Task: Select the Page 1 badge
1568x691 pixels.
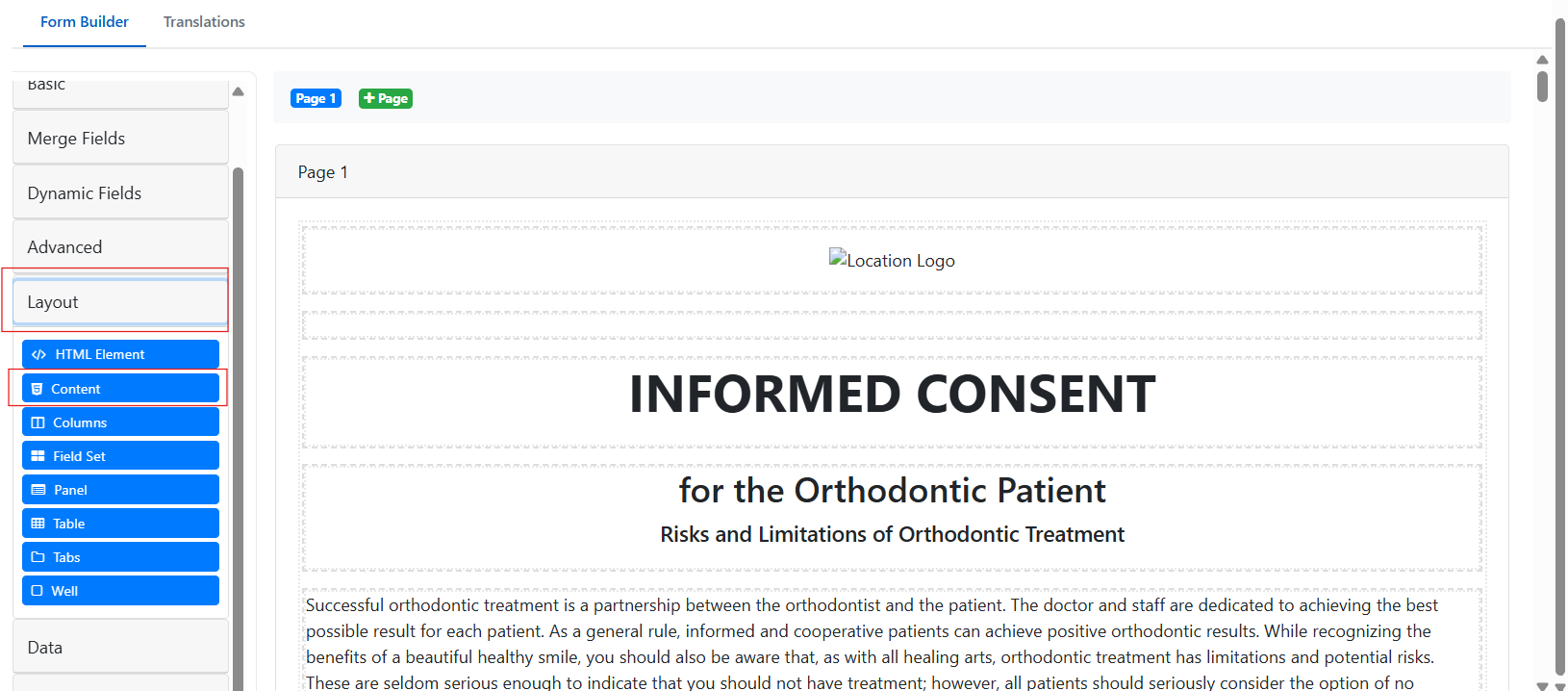Action: [x=316, y=98]
